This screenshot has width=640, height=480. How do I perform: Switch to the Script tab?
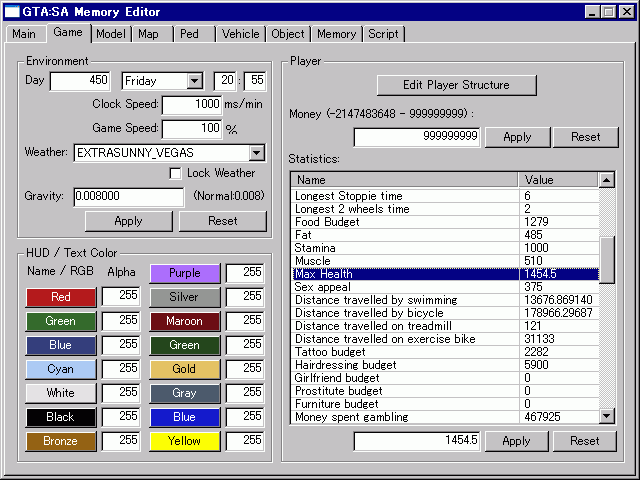[x=383, y=34]
